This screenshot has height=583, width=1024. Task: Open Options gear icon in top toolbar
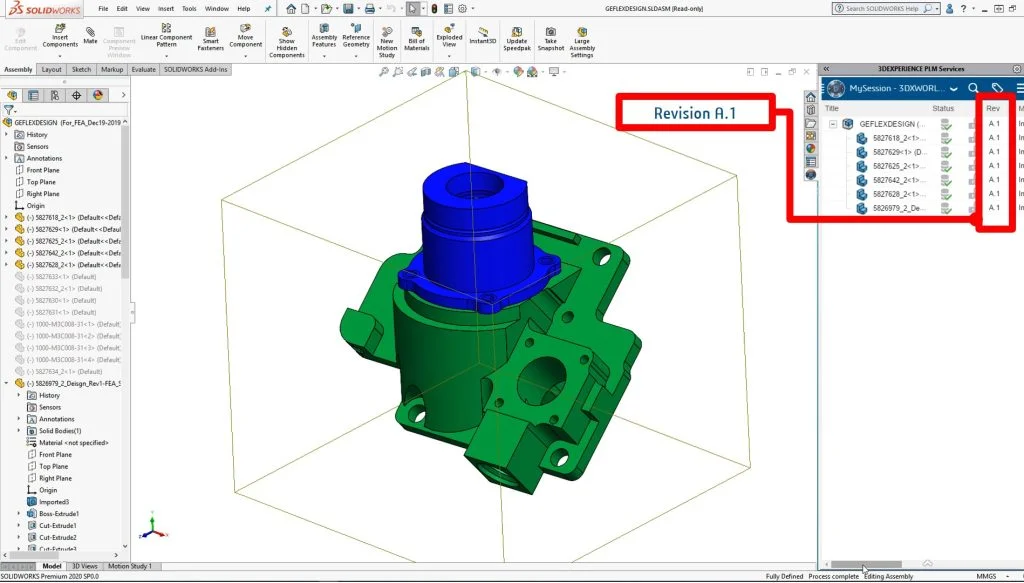(462, 9)
